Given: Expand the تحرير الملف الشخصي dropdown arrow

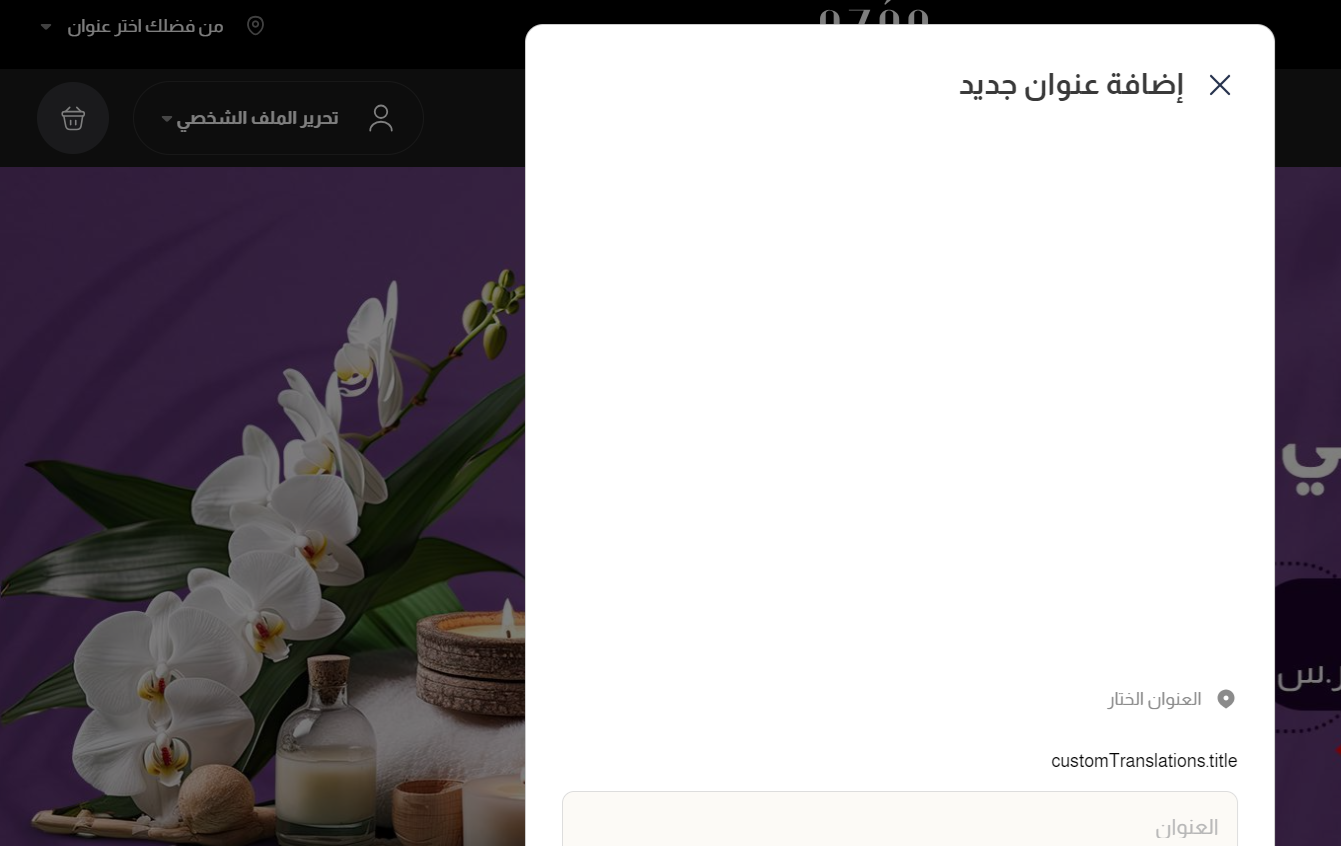Looking at the screenshot, I should point(166,119).
